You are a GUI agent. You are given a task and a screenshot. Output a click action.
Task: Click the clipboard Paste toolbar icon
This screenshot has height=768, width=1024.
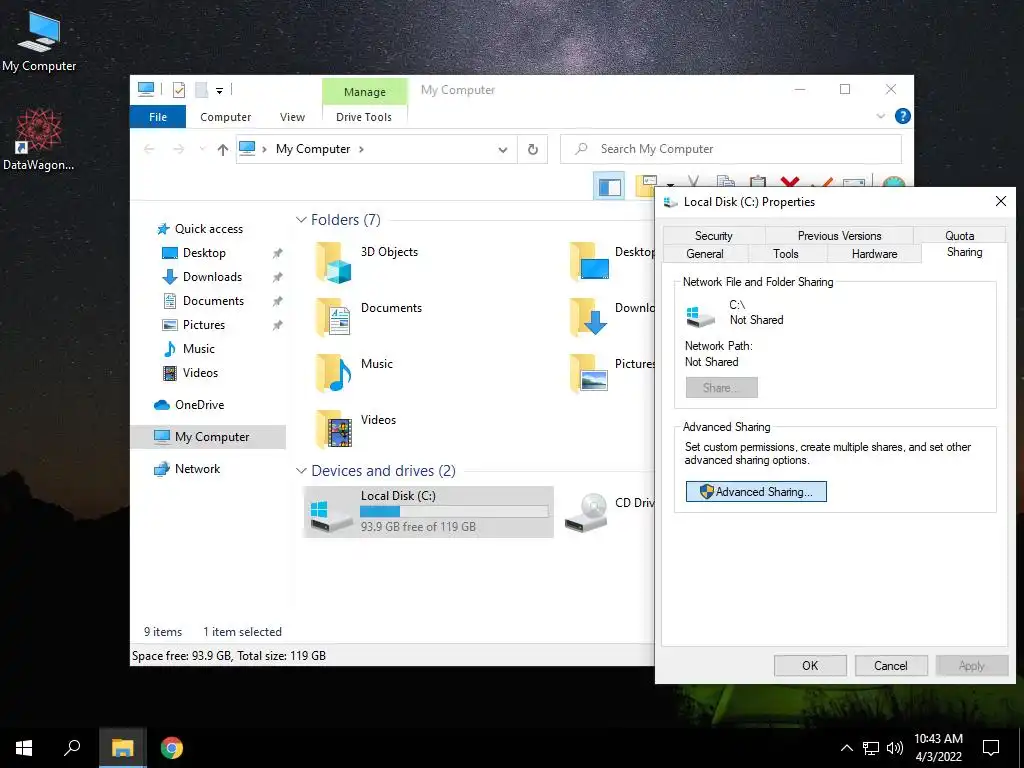pos(758,183)
